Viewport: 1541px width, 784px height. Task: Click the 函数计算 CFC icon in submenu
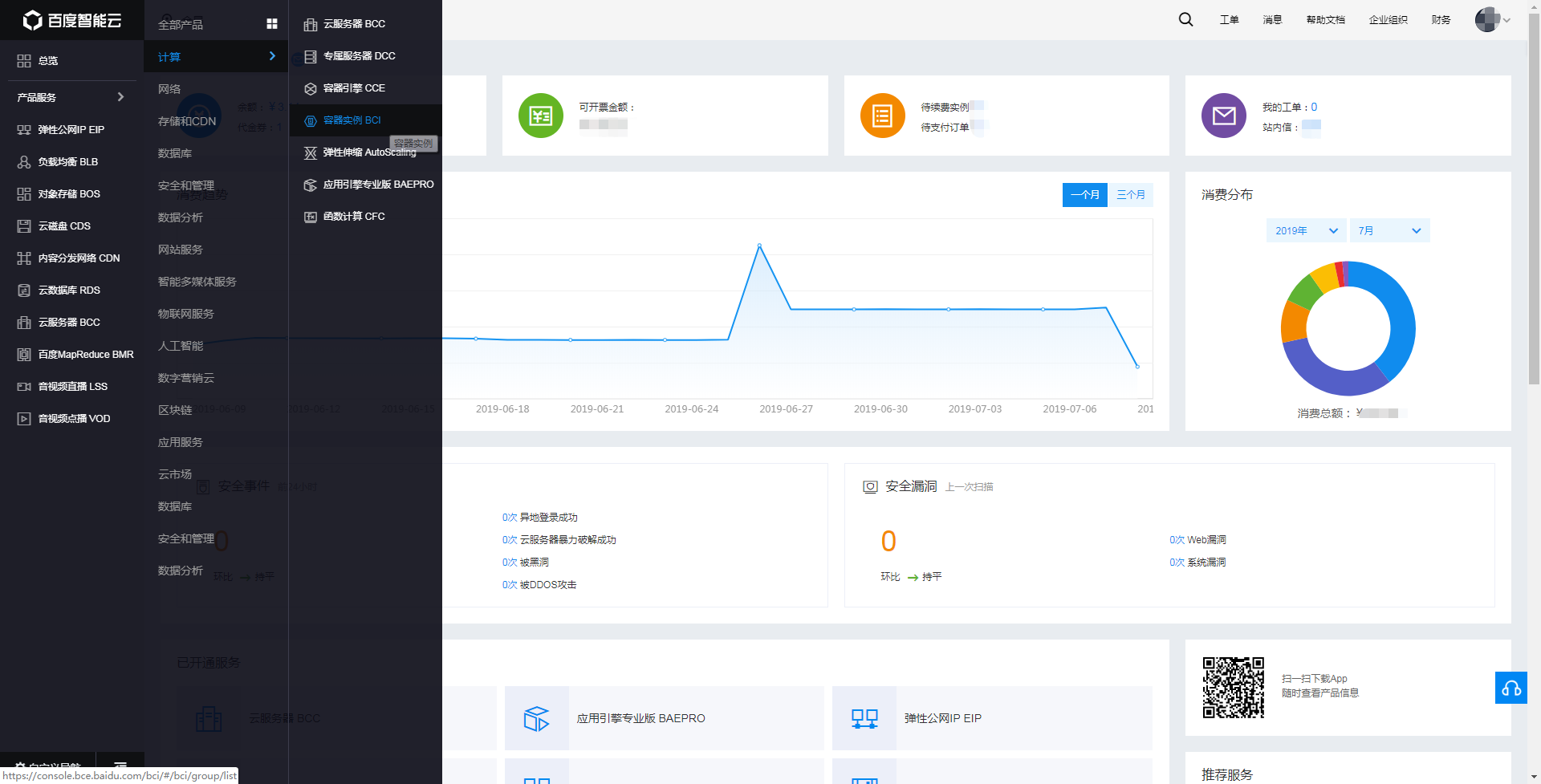(311, 217)
